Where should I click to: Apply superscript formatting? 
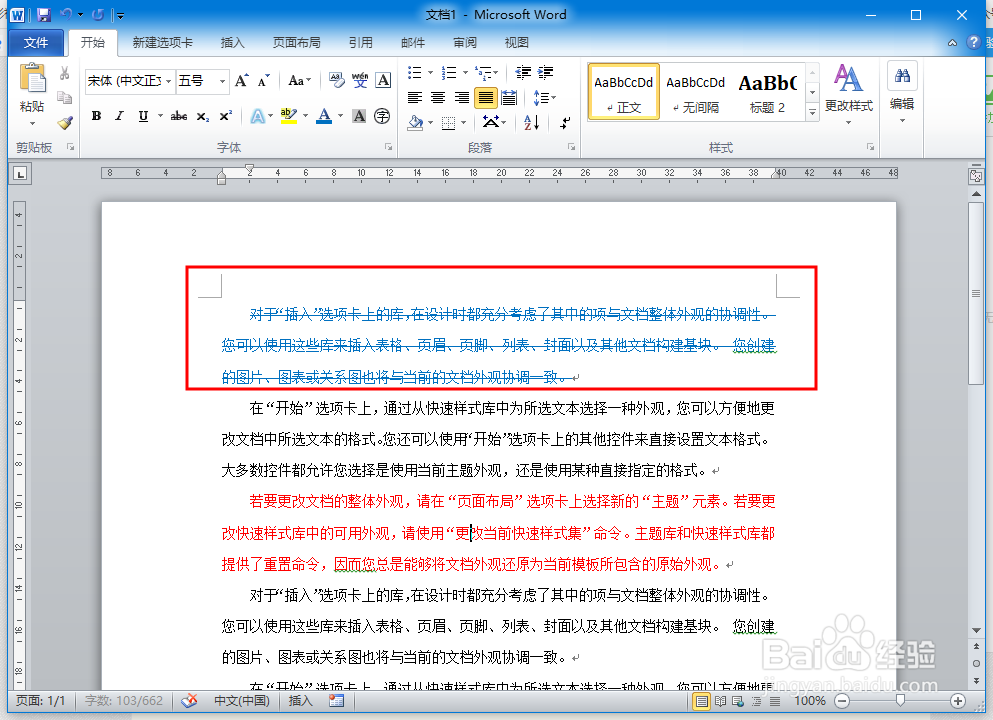coord(226,116)
